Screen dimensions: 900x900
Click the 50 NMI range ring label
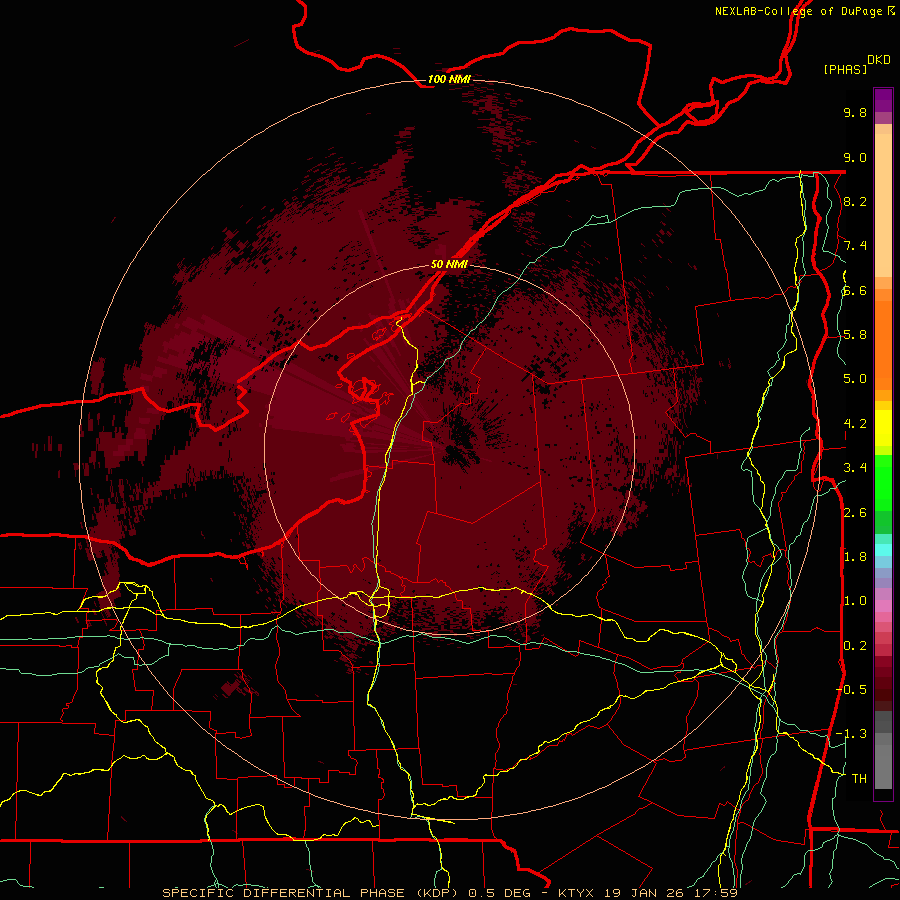pyautogui.click(x=449, y=265)
